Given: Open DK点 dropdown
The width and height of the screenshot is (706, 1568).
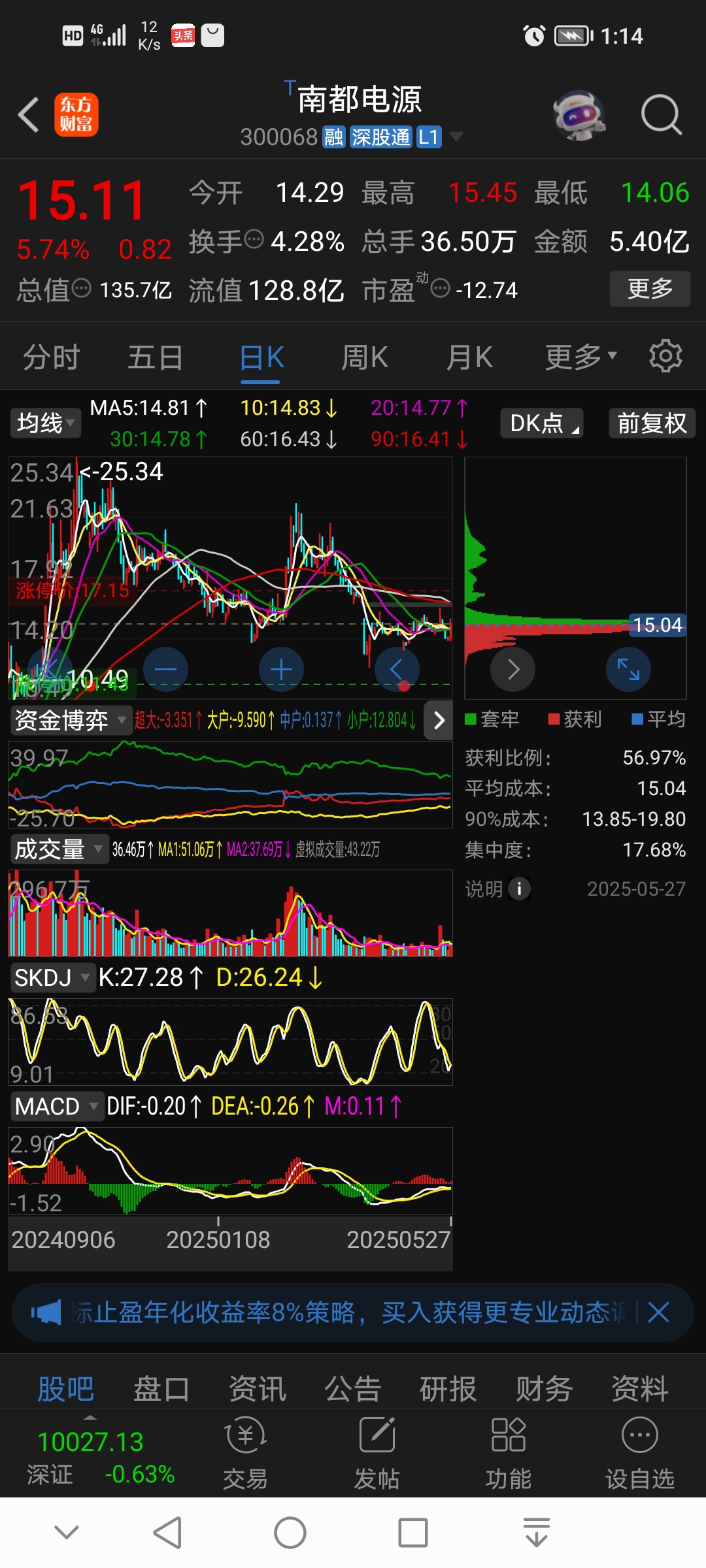Looking at the screenshot, I should click(x=542, y=423).
